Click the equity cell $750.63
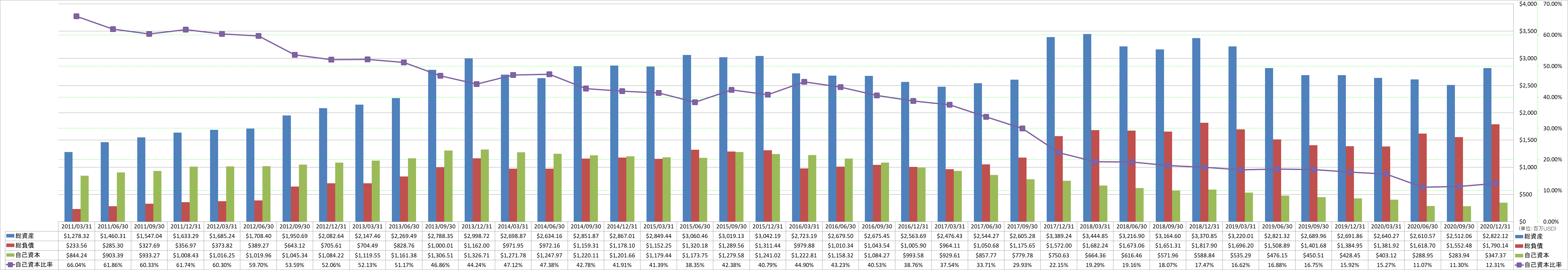Screen dimensions: 1568x270 (x=1059, y=256)
